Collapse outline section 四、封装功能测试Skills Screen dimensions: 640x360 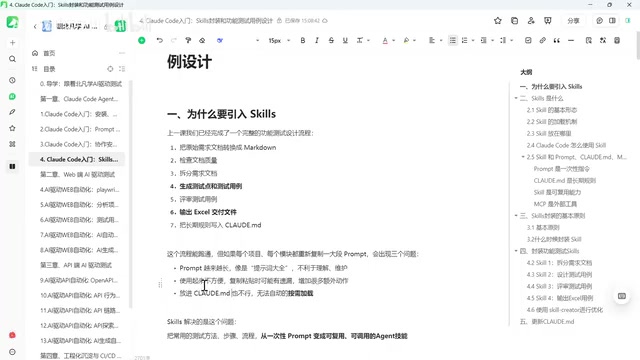click(x=516, y=251)
